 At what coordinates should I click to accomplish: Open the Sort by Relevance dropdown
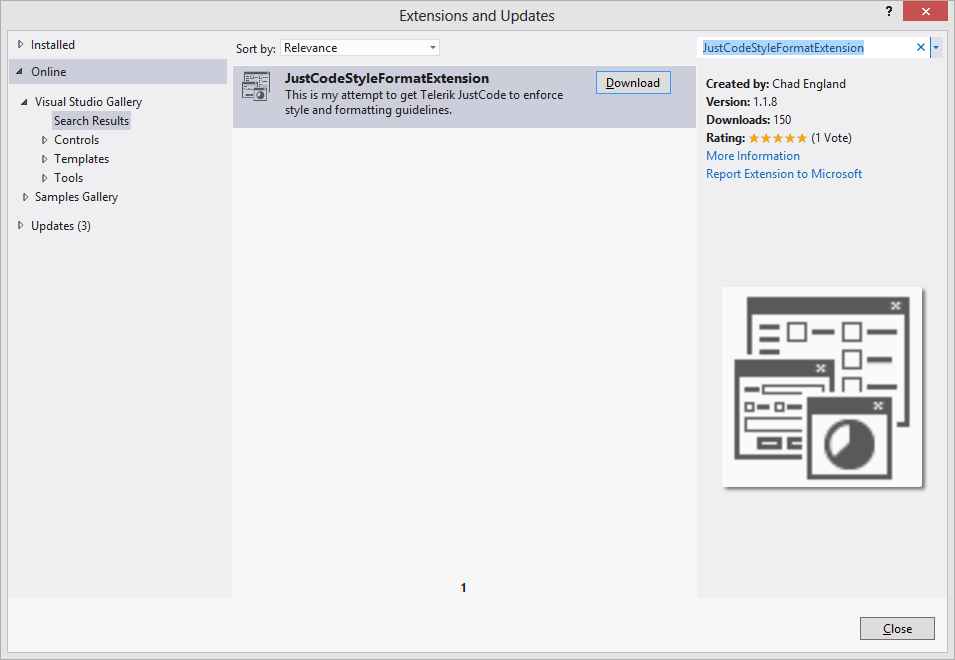click(x=359, y=47)
